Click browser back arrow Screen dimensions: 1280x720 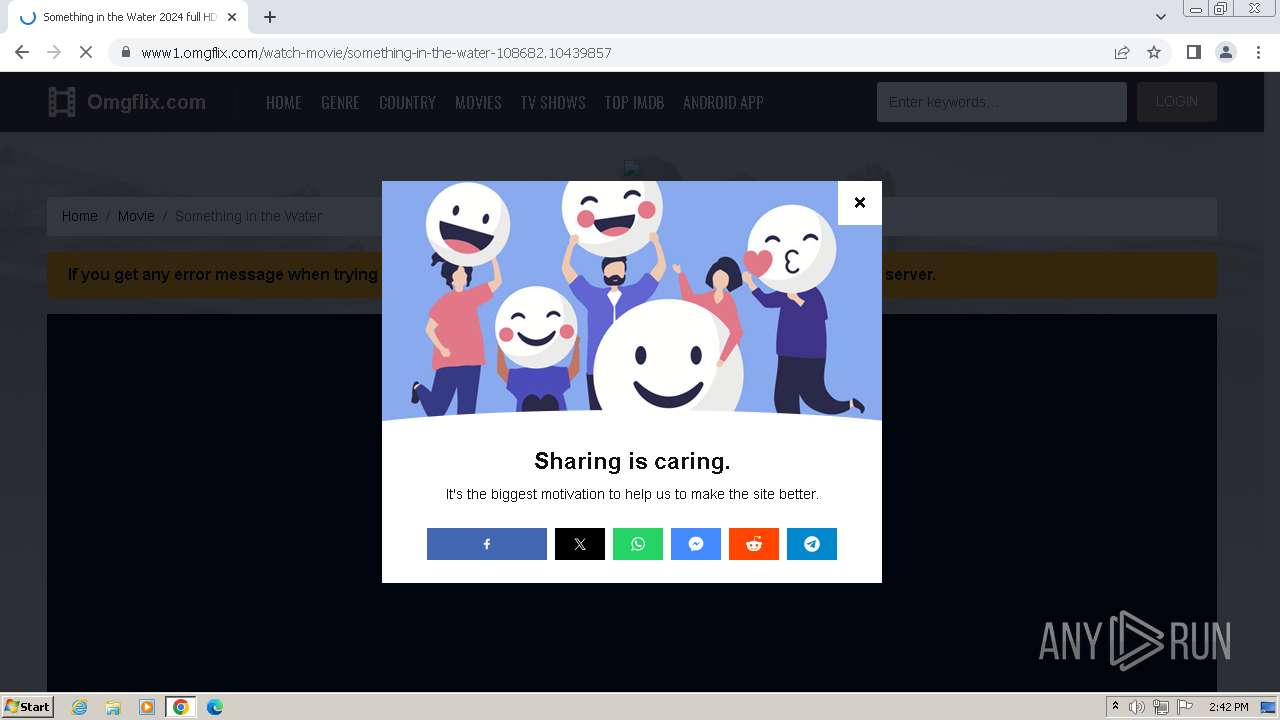tap(22, 52)
